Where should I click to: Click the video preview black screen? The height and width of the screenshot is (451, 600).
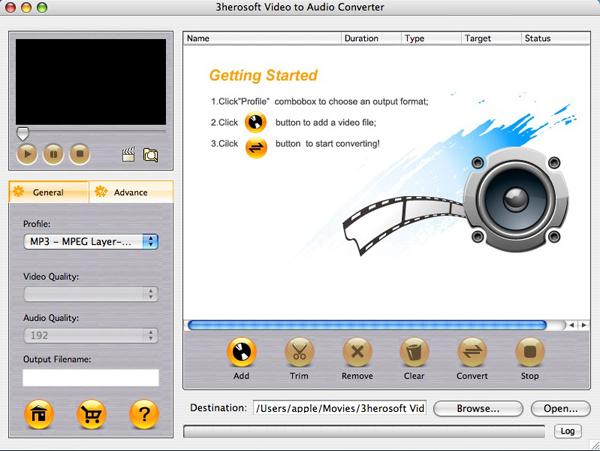coord(91,82)
